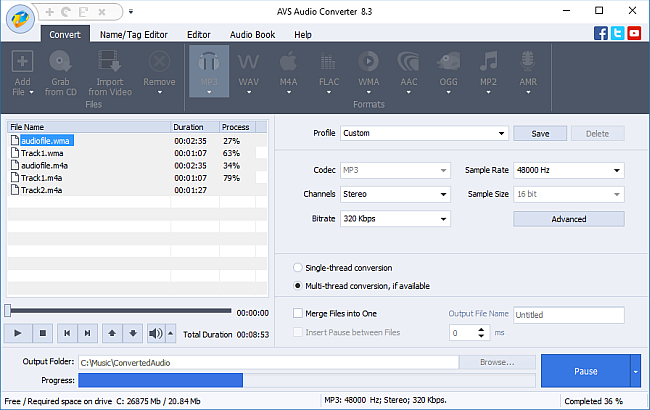
Task: Increase the pause milliseconds stepper
Action: pos(481,330)
